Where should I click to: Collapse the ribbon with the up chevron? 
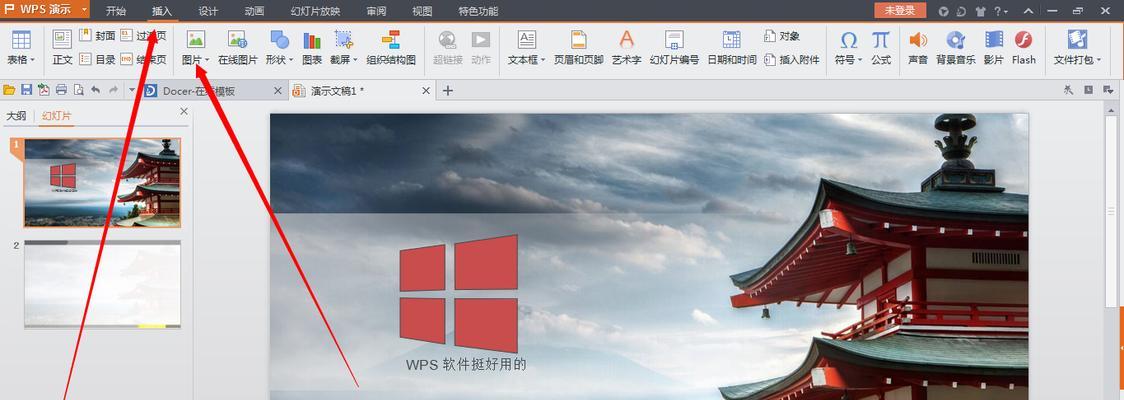point(1029,11)
